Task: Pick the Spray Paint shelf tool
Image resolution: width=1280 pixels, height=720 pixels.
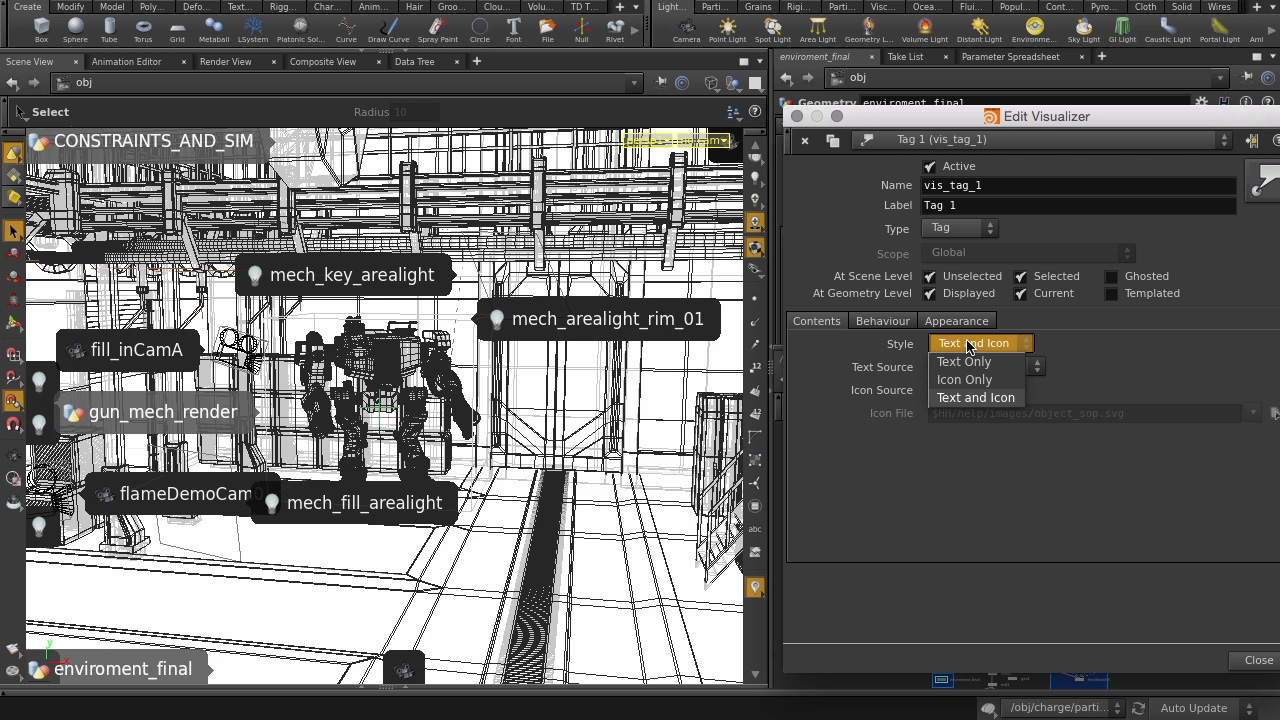Action: pyautogui.click(x=437, y=29)
